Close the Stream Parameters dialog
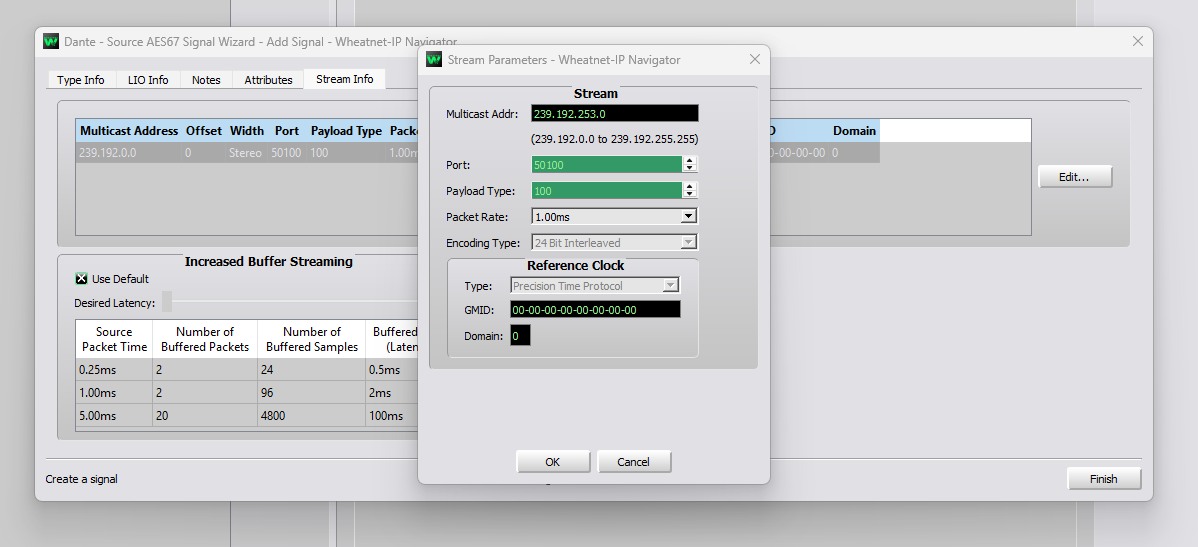The height and width of the screenshot is (547, 1198). tap(755, 59)
